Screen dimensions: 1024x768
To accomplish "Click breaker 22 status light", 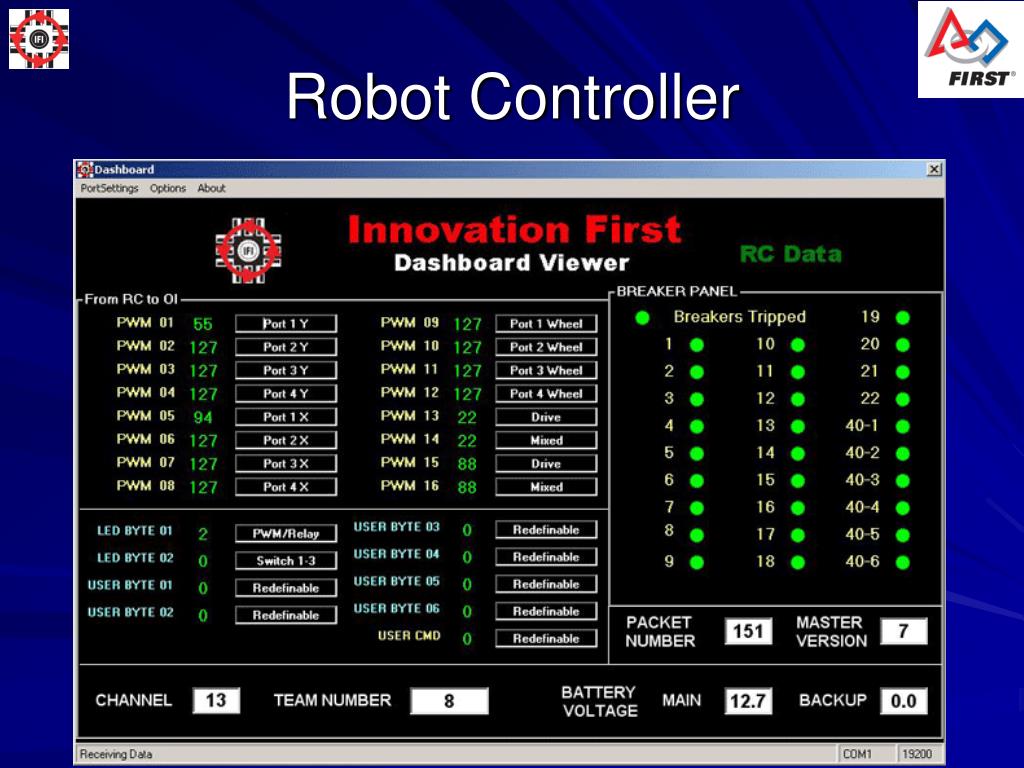I will point(903,399).
